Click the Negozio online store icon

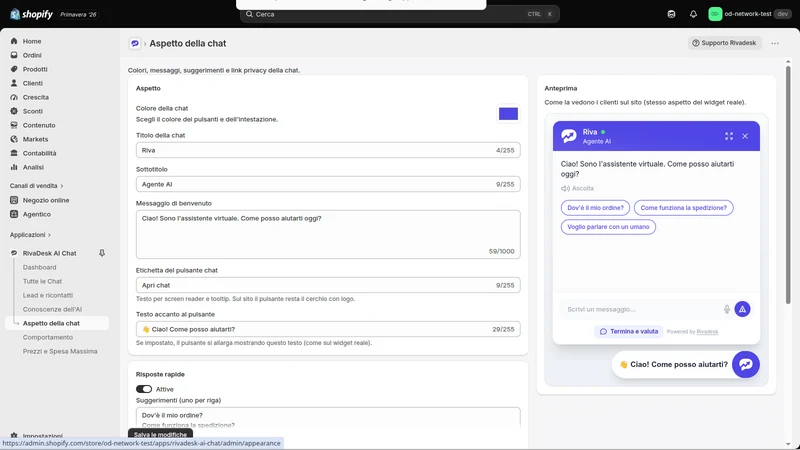coord(14,201)
